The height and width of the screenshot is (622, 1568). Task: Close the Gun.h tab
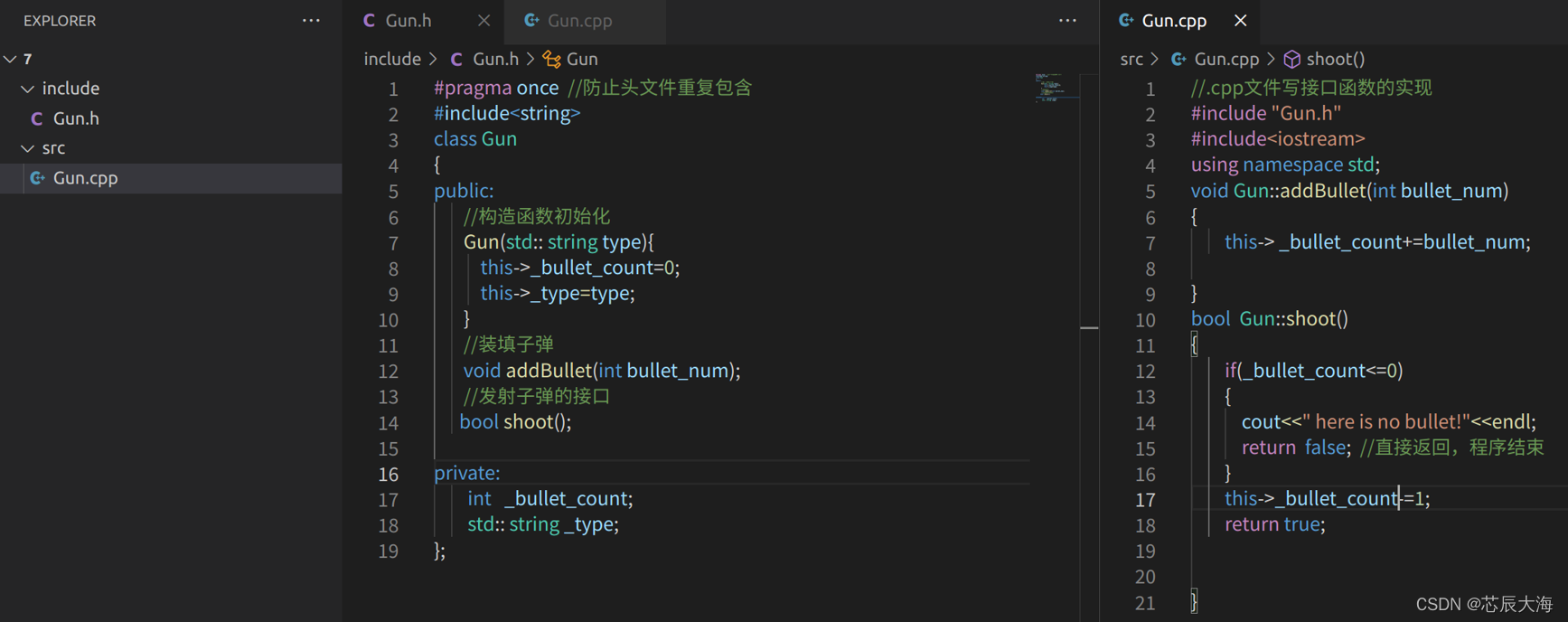click(x=484, y=20)
